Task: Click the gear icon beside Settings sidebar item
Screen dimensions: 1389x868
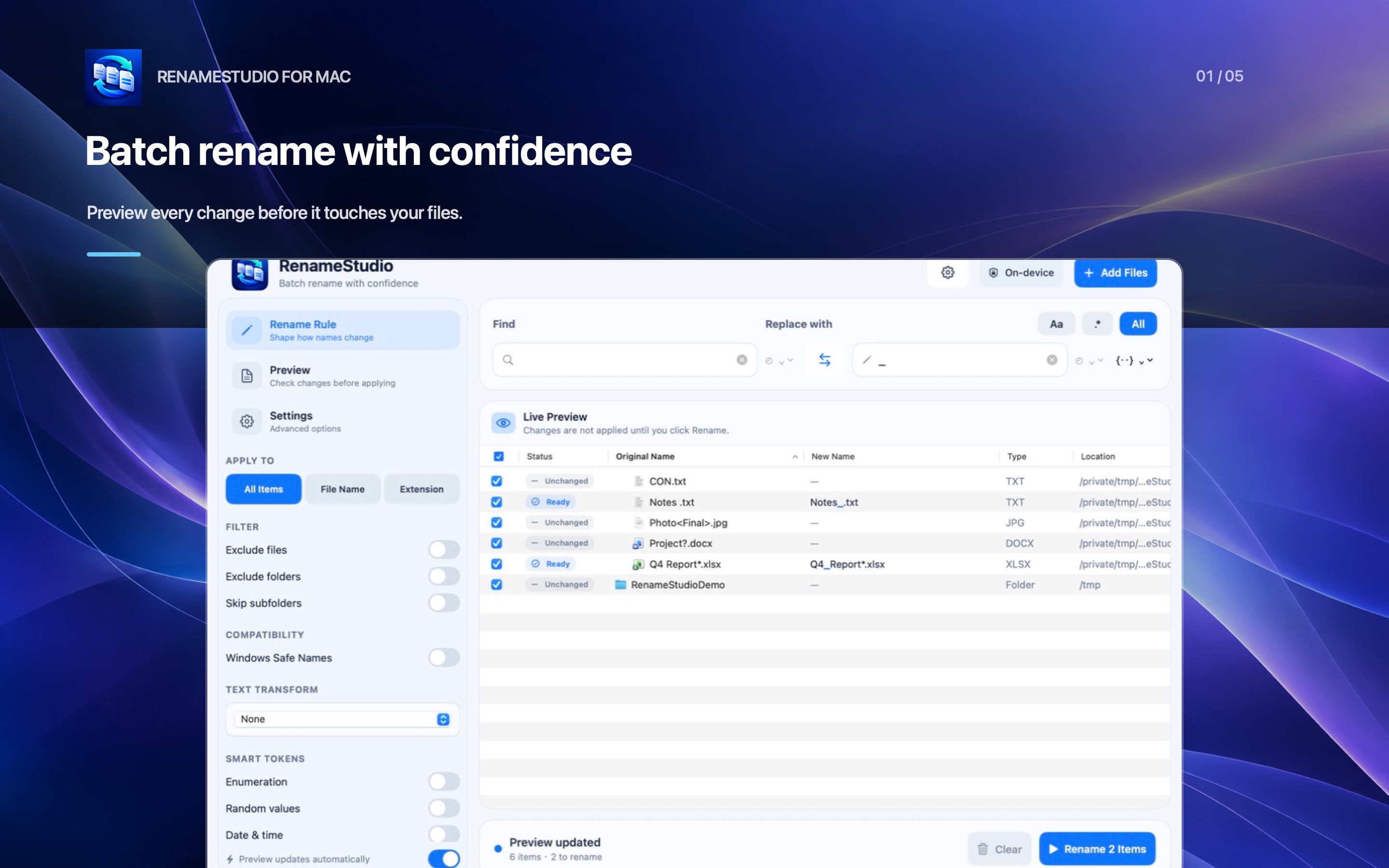Action: tap(247, 421)
